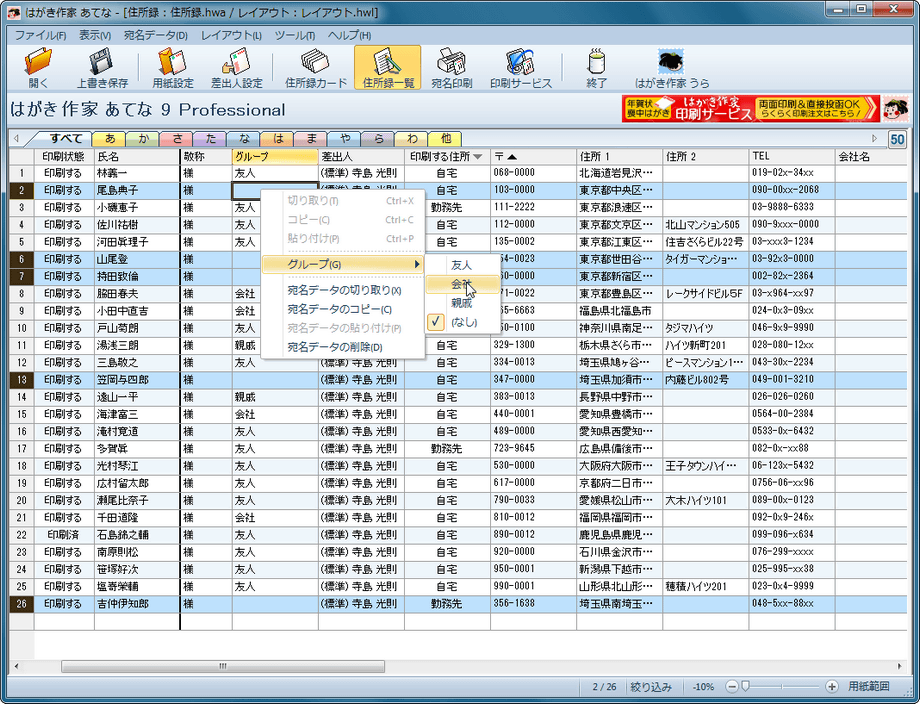Open 印刷サービス print service

tap(520, 67)
